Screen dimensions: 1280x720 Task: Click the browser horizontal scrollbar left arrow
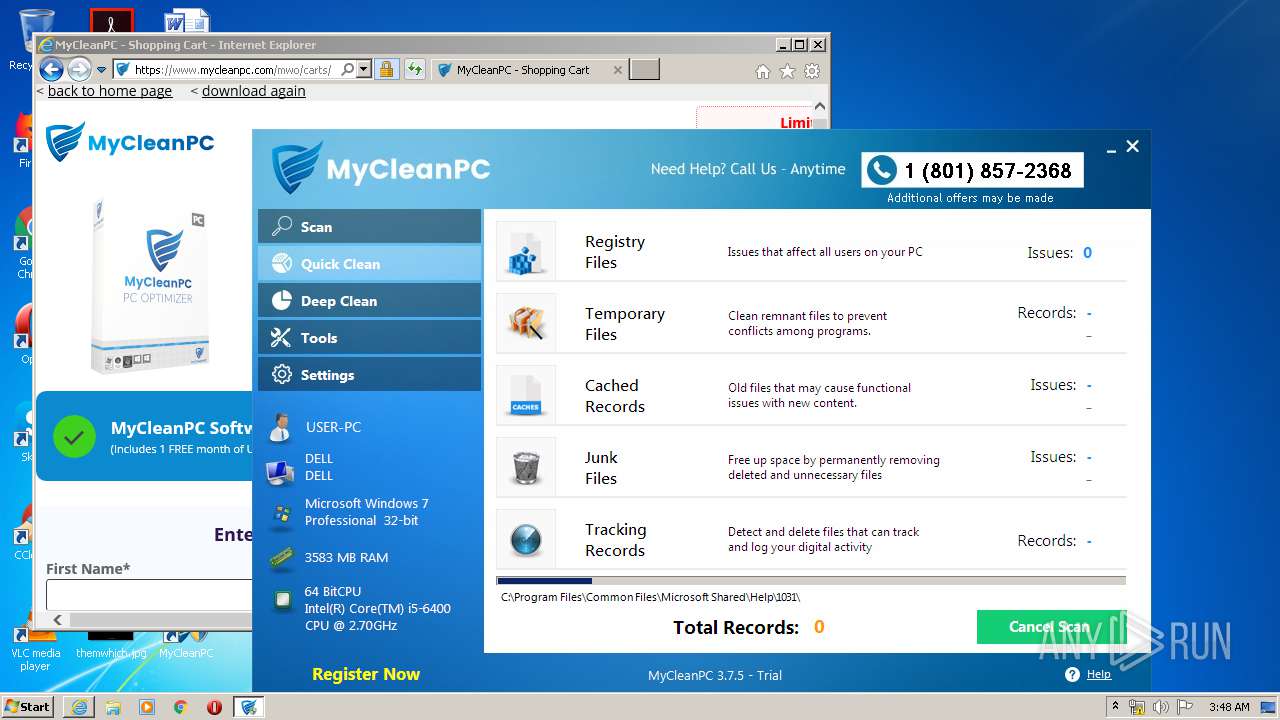[x=57, y=620]
